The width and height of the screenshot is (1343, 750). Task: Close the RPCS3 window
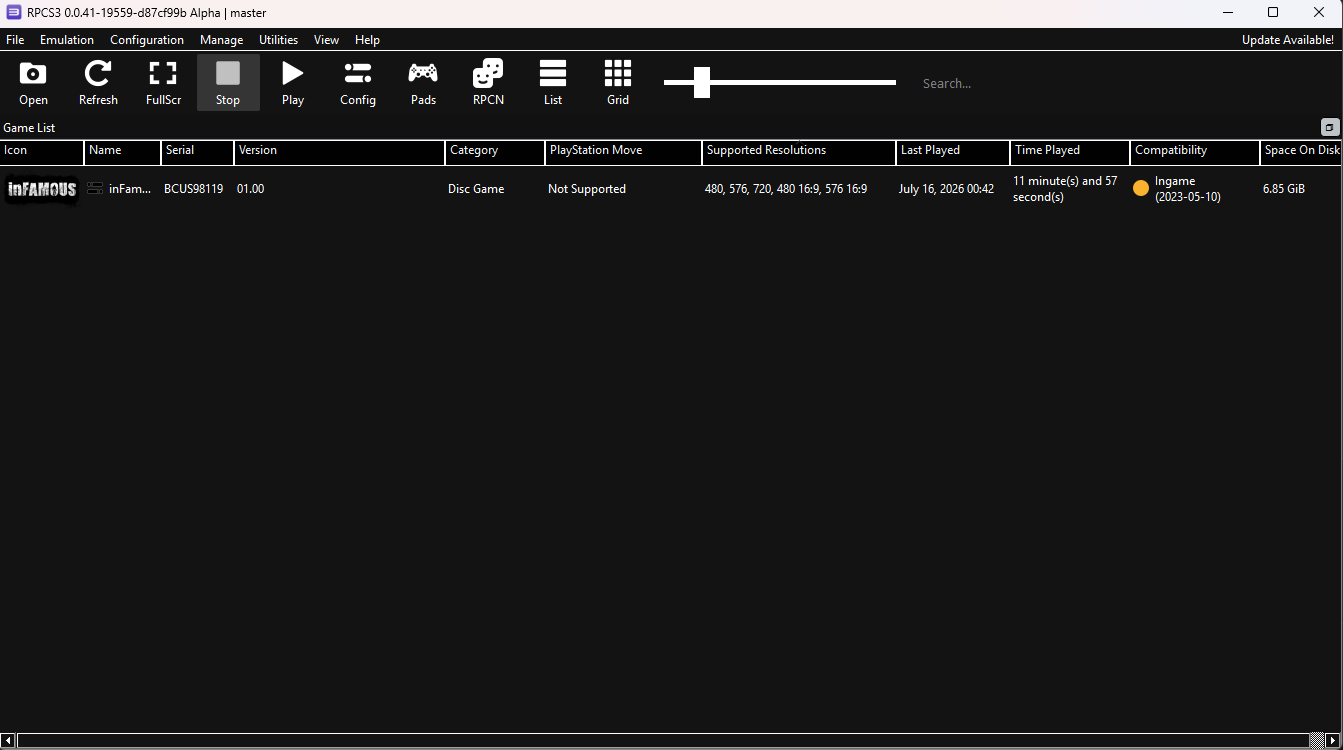(x=1319, y=13)
